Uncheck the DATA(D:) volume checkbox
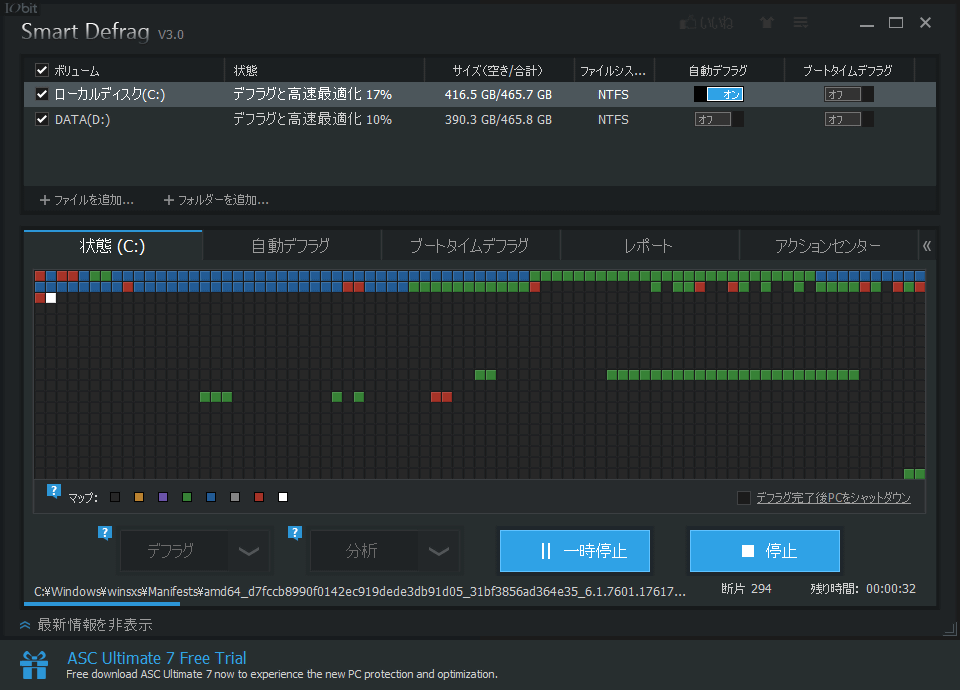Image resolution: width=960 pixels, height=690 pixels. pyautogui.click(x=42, y=119)
